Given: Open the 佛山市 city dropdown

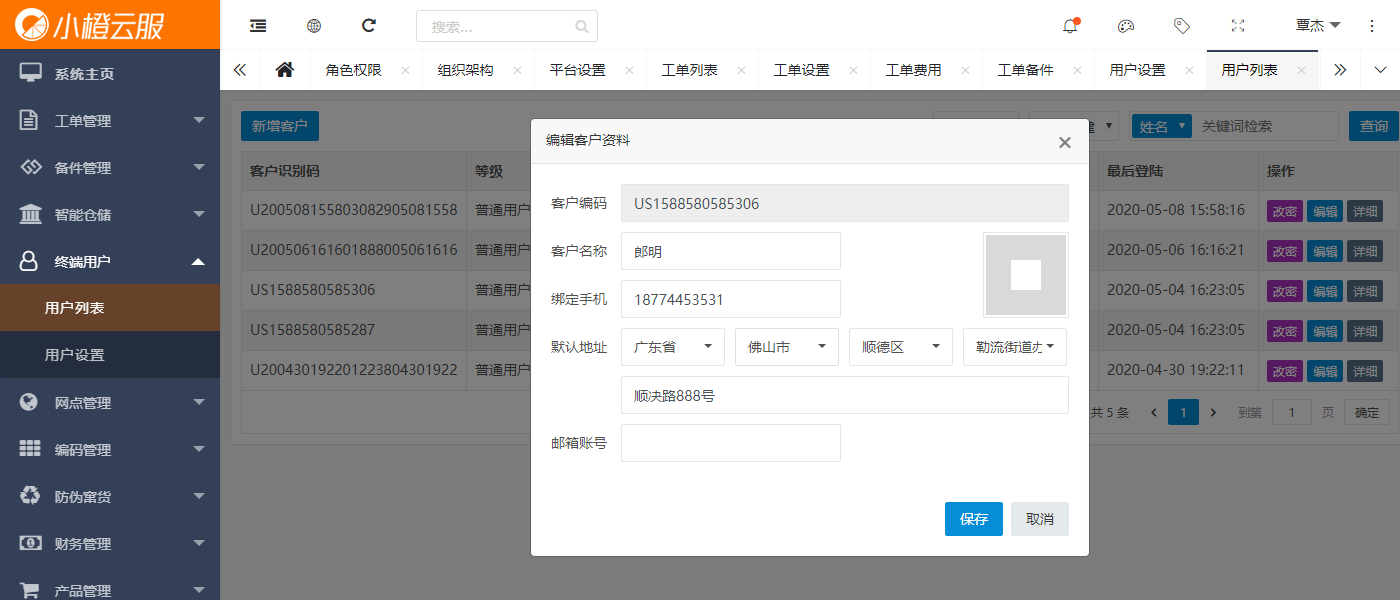Looking at the screenshot, I should click(786, 347).
